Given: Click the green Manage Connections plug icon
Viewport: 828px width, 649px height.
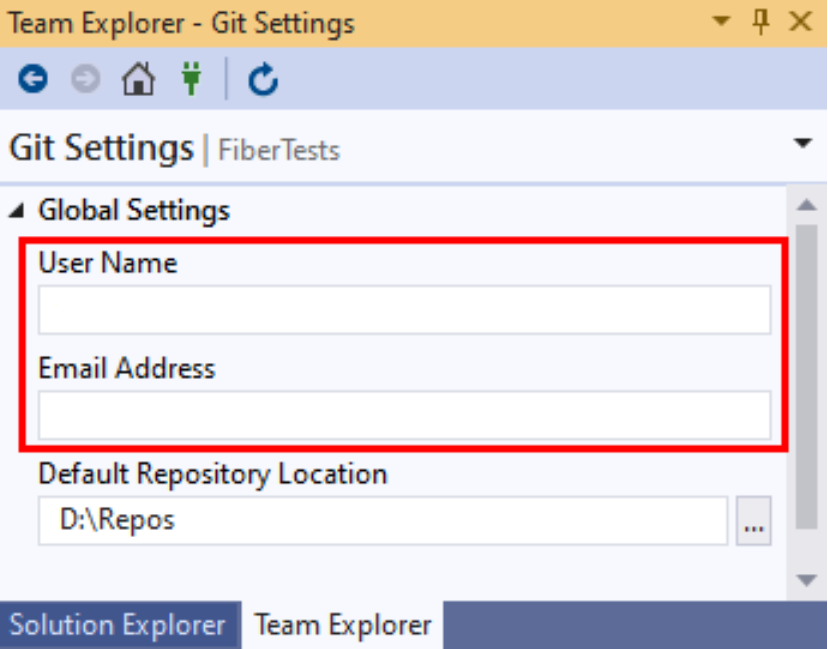Looking at the screenshot, I should tap(191, 77).
